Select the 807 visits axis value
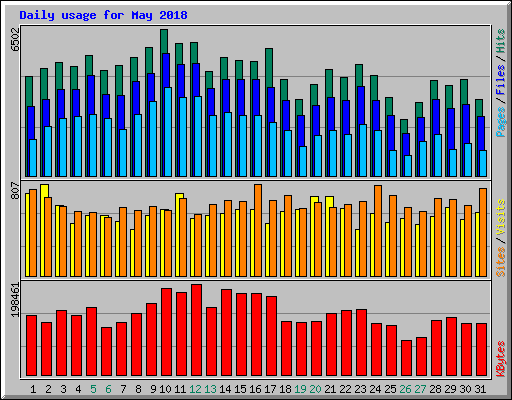The image size is (512, 400). click(15, 190)
